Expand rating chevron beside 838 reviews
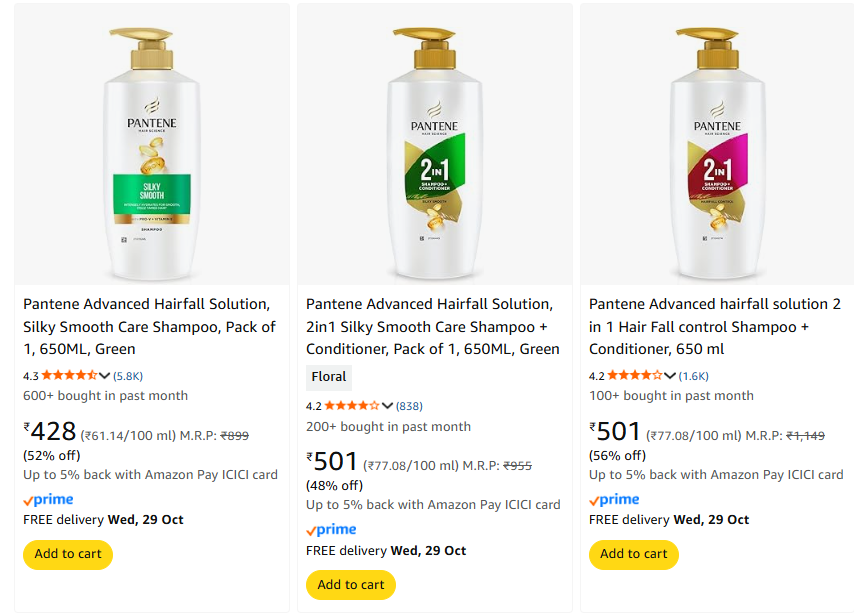854x615 pixels. 388,406
